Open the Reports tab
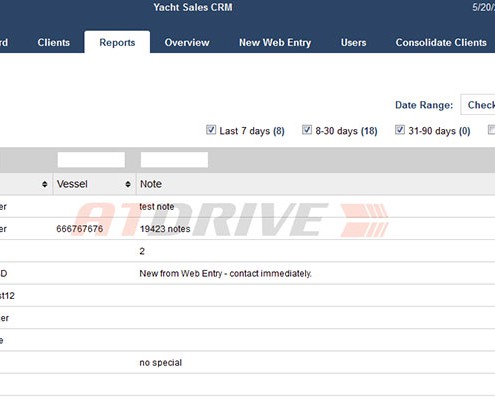Viewport: 495px width, 400px height. [117, 43]
